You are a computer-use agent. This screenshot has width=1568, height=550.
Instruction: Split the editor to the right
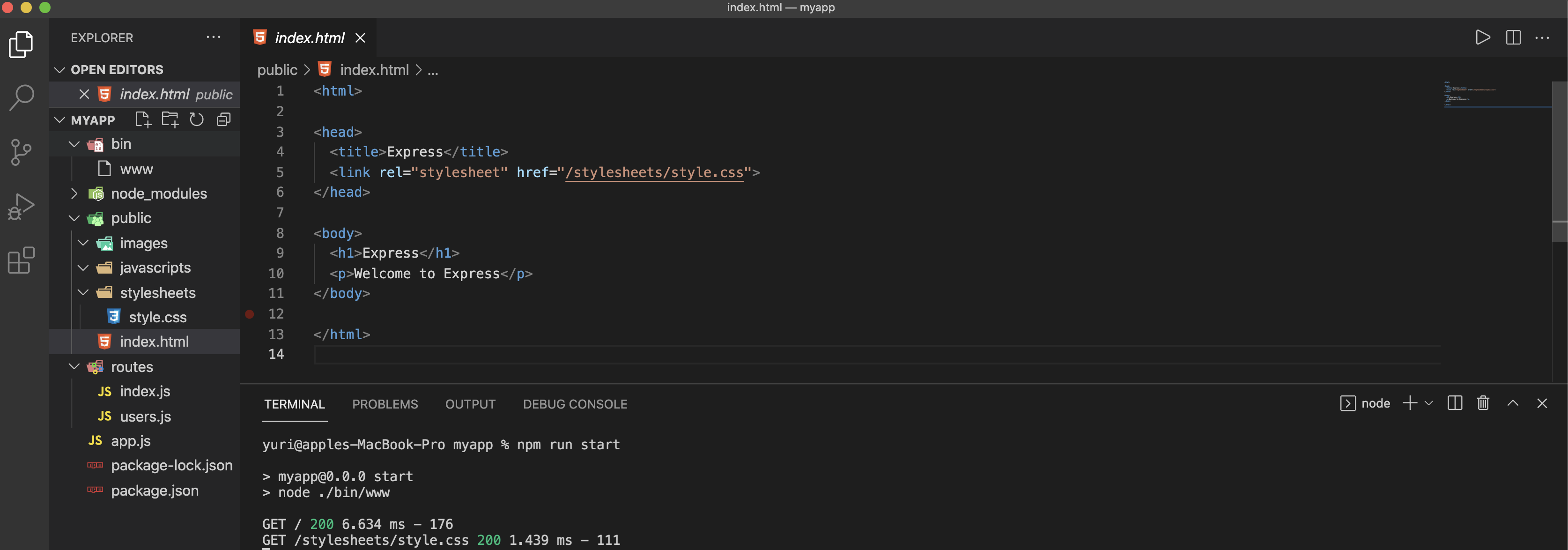click(x=1513, y=38)
